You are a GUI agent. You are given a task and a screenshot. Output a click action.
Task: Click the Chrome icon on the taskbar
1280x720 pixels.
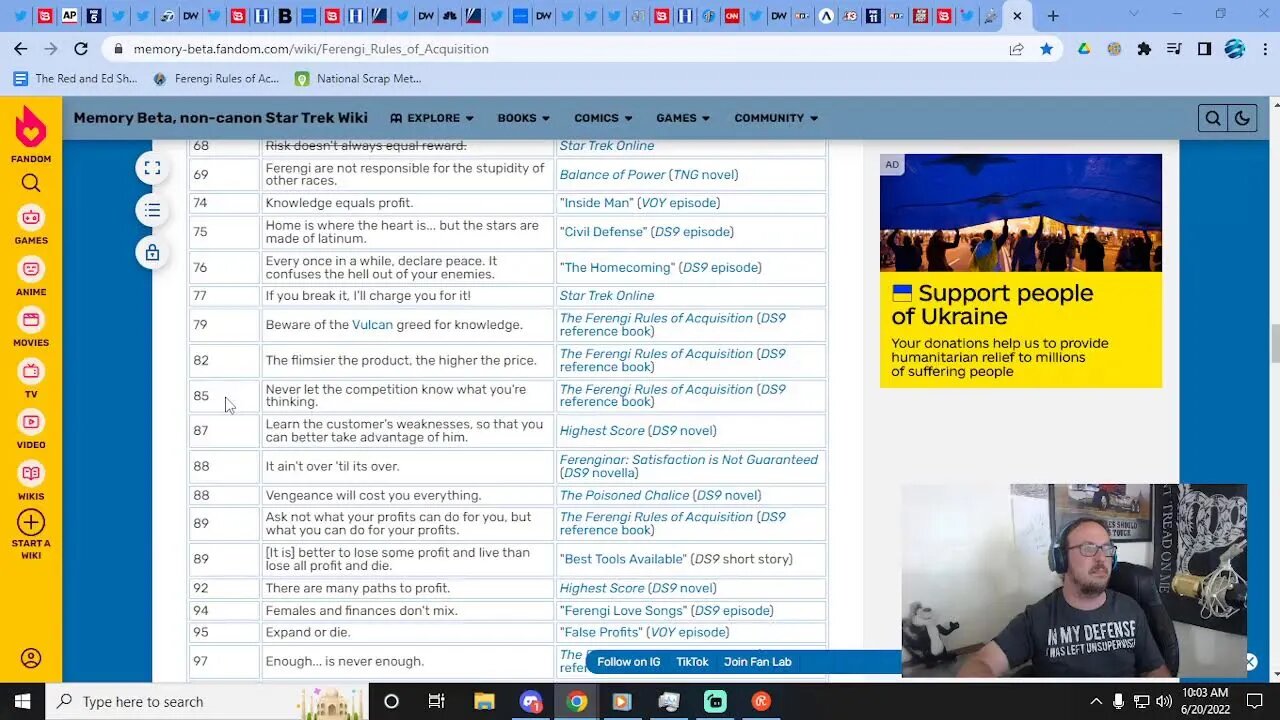(x=576, y=701)
